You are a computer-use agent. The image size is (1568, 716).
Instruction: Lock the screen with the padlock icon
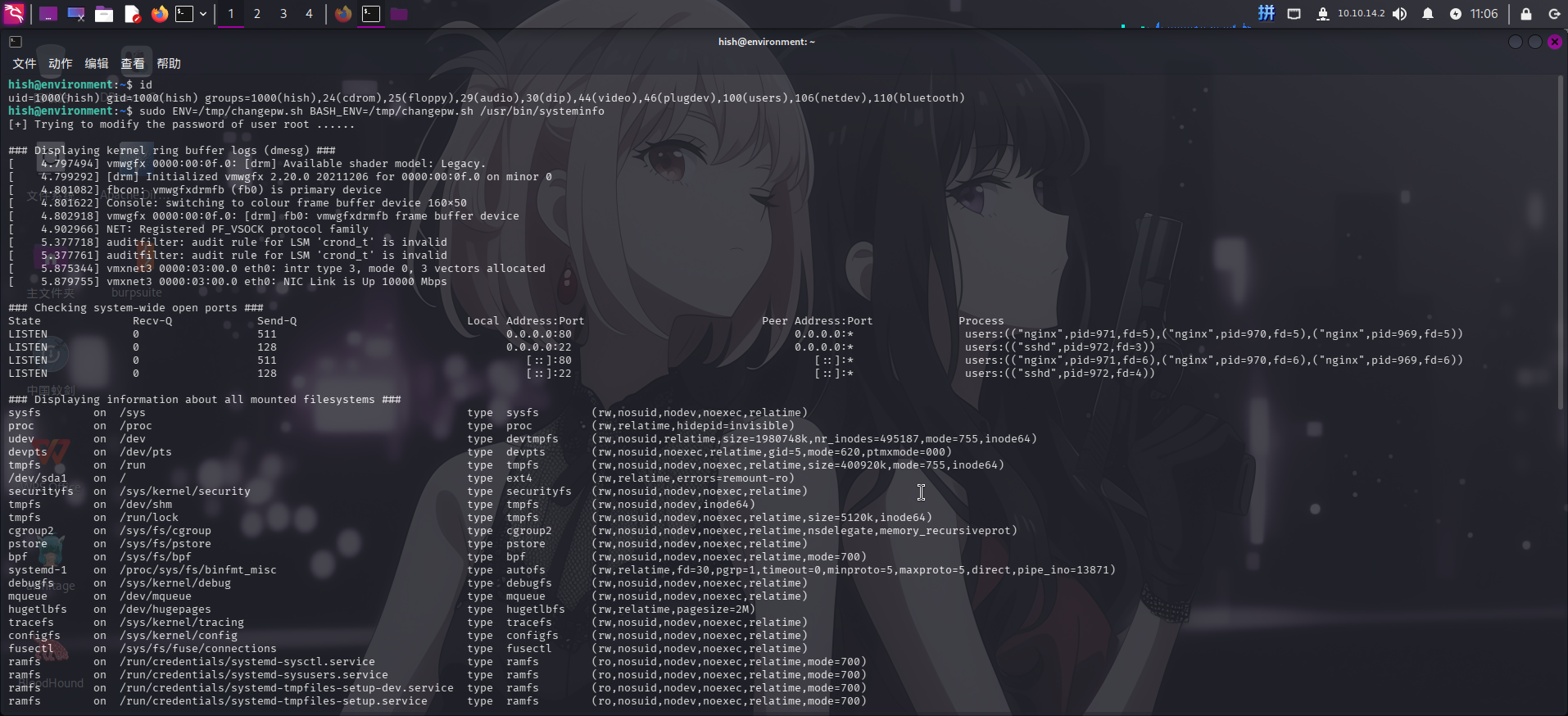click(1525, 14)
